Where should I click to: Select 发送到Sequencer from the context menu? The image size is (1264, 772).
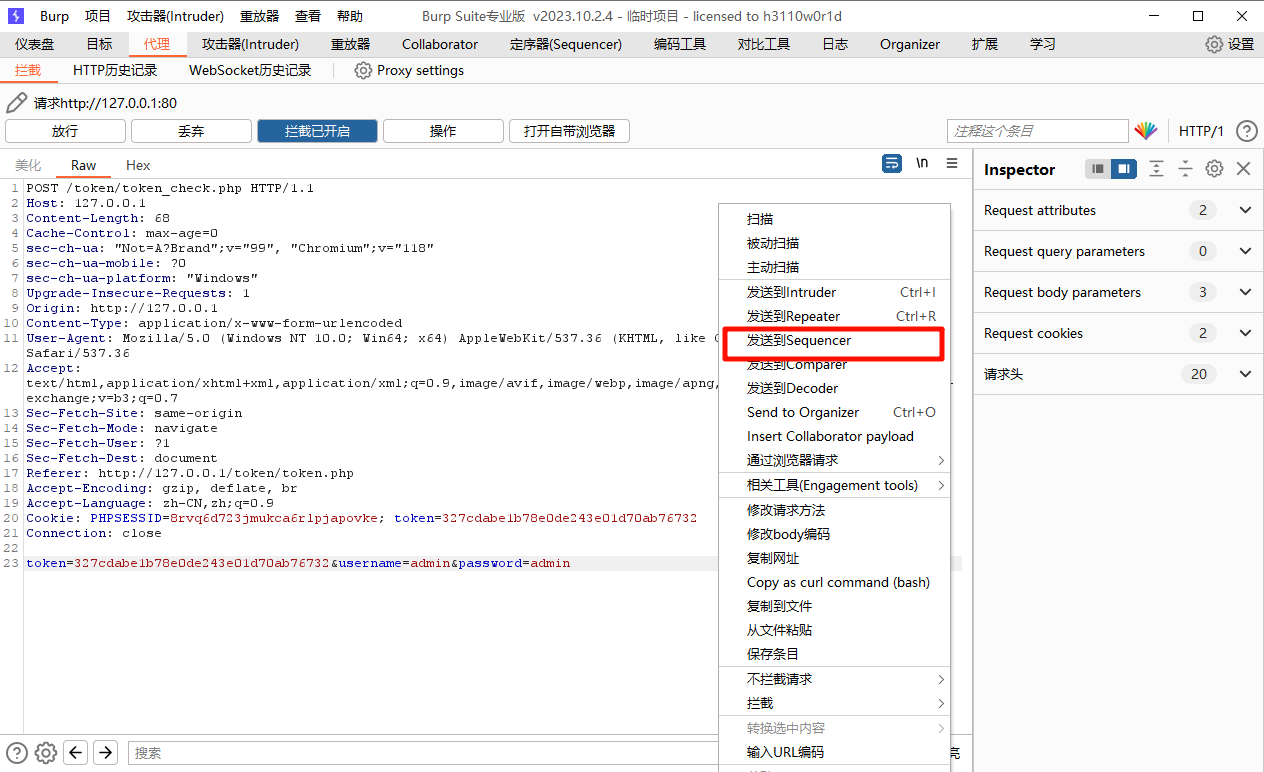835,340
